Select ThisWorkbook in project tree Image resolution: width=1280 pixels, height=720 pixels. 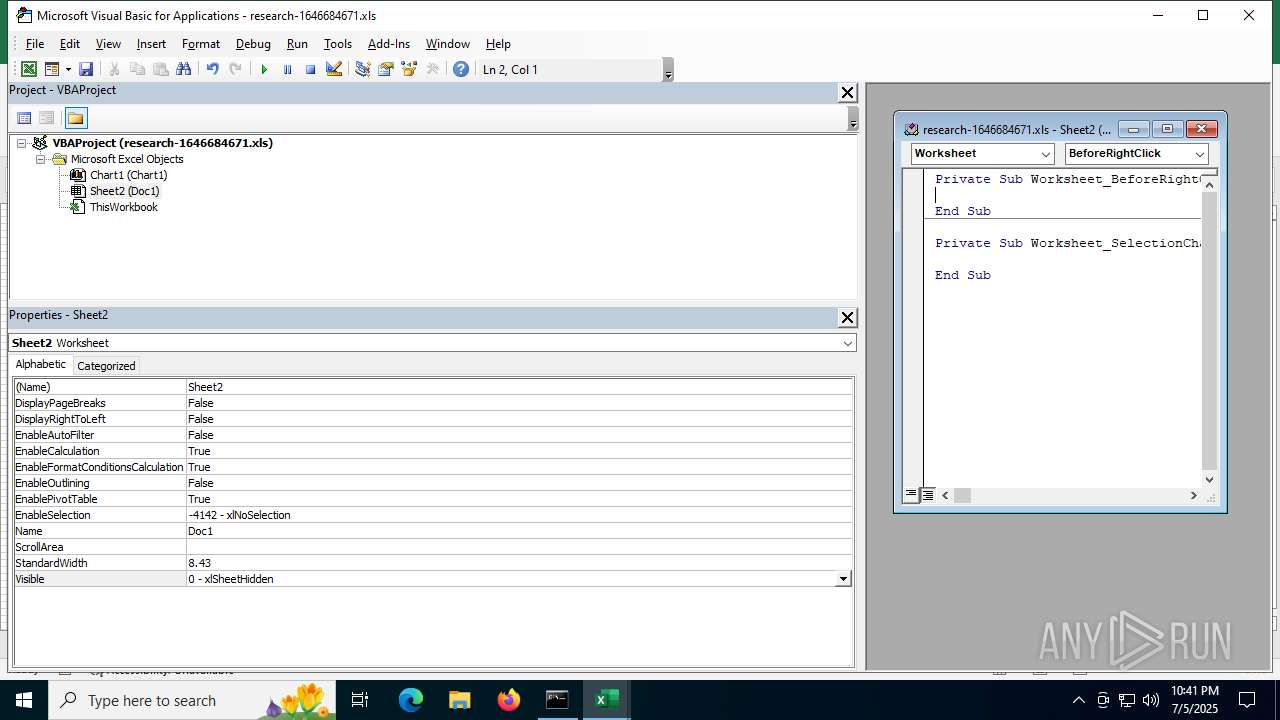coord(123,207)
